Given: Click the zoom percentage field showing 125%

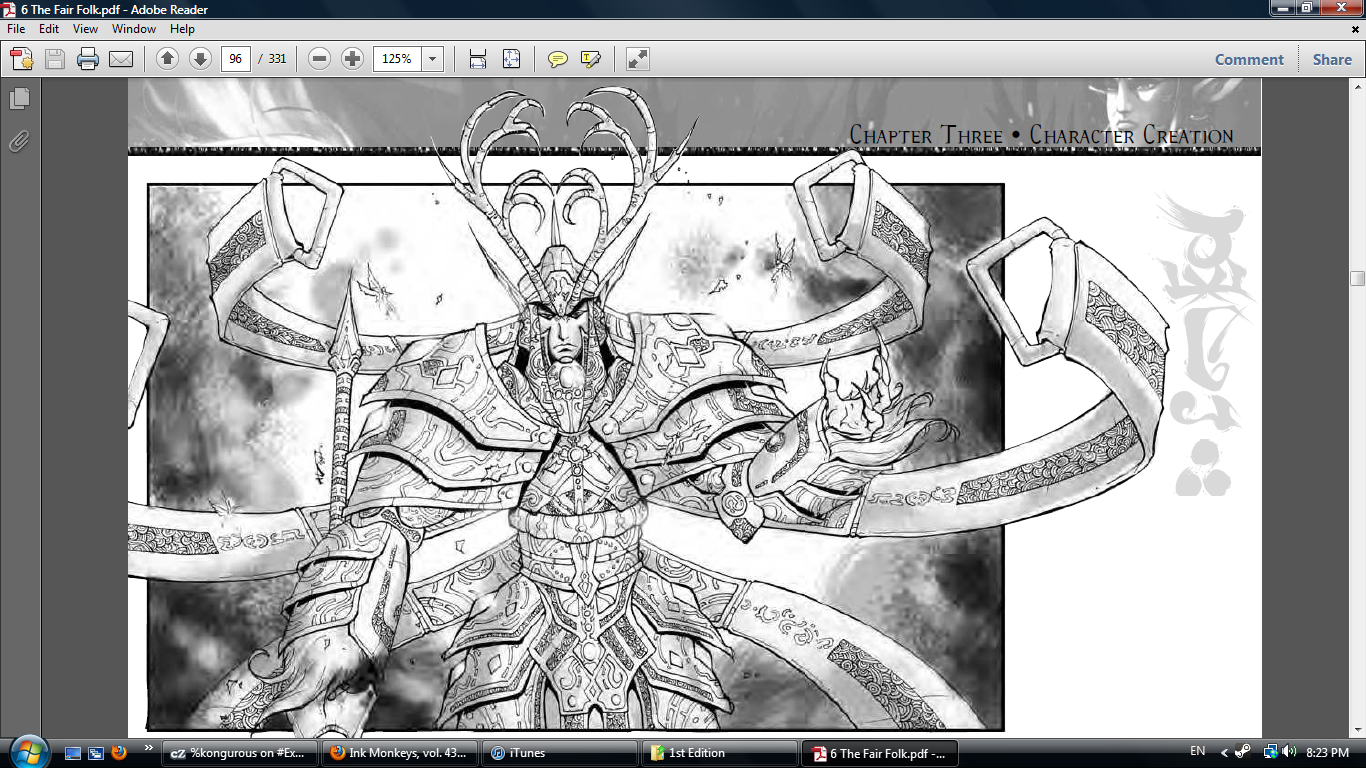Looking at the screenshot, I should 397,59.
